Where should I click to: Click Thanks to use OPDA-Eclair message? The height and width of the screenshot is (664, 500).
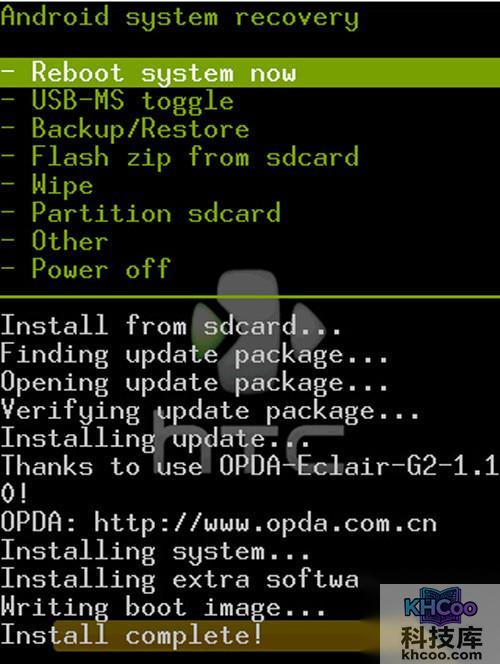(x=250, y=479)
